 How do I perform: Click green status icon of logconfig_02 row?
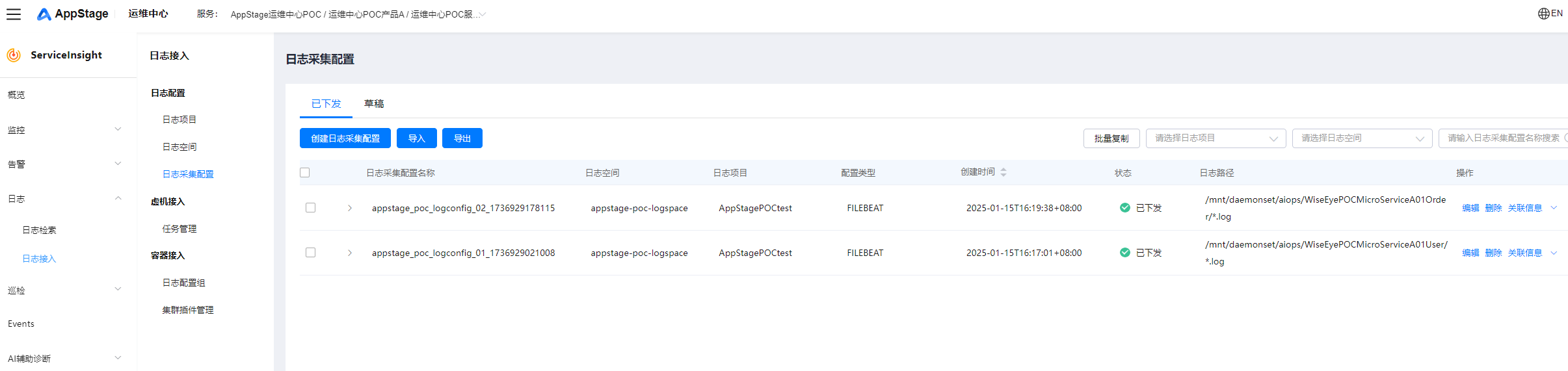[1124, 208]
